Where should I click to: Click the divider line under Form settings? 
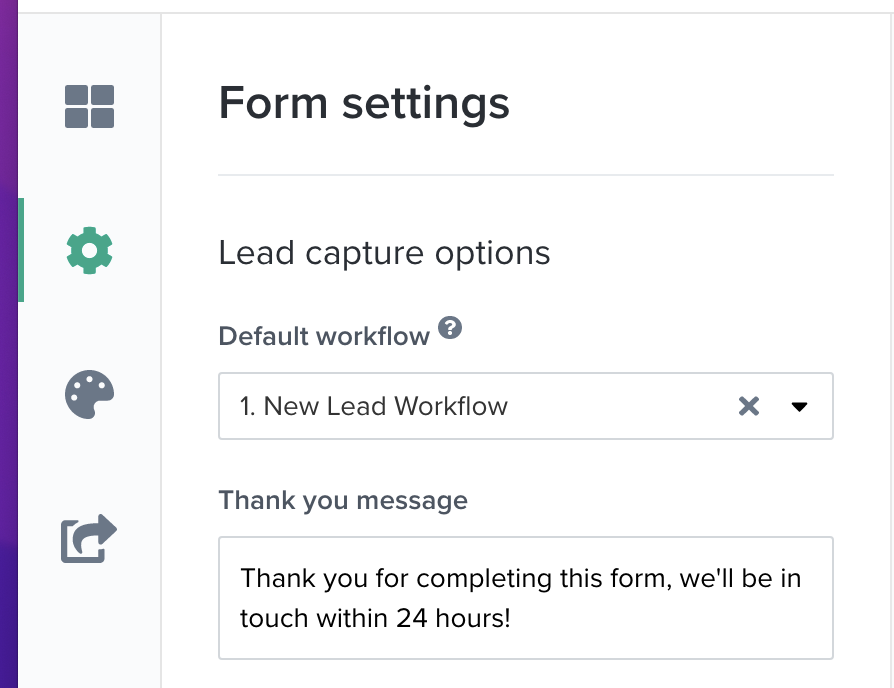pos(525,175)
